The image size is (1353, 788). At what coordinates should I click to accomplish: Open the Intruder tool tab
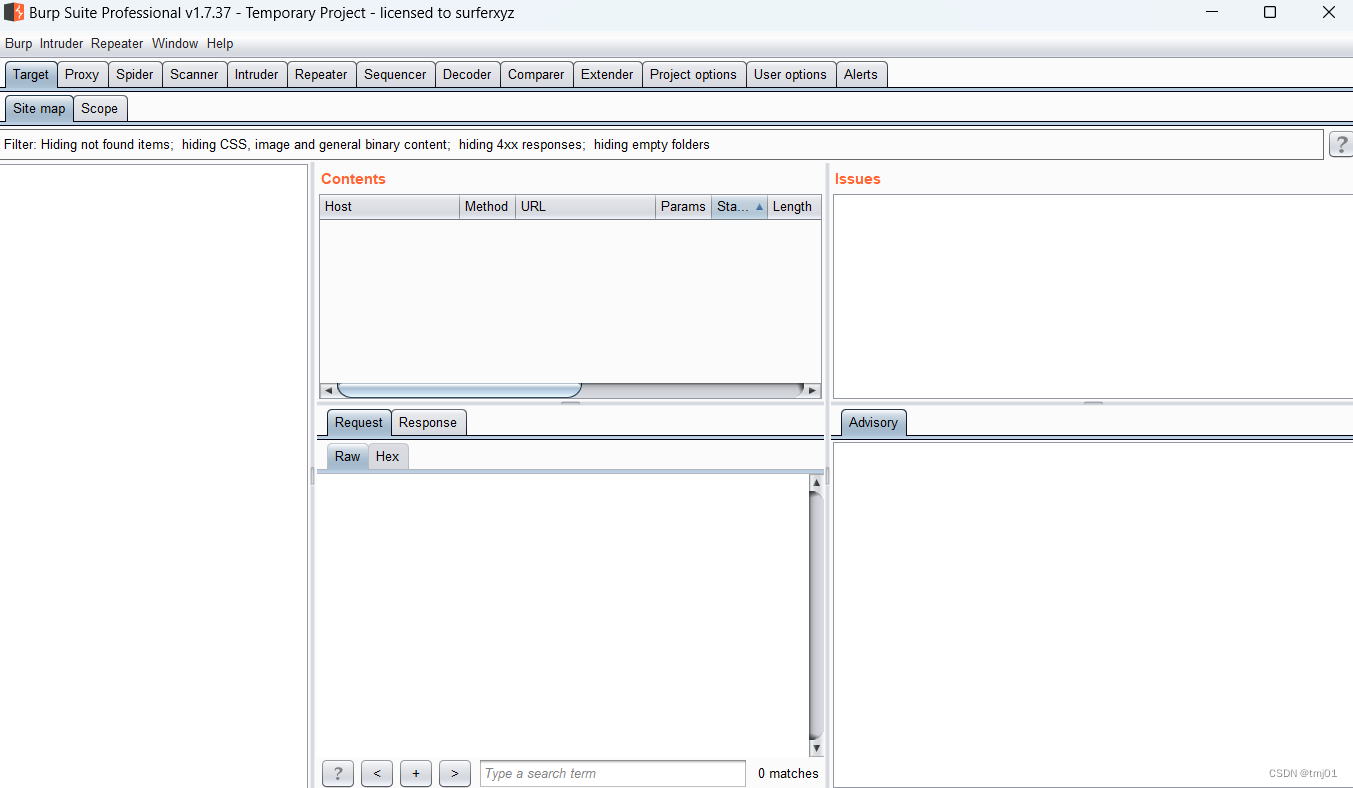pos(257,74)
